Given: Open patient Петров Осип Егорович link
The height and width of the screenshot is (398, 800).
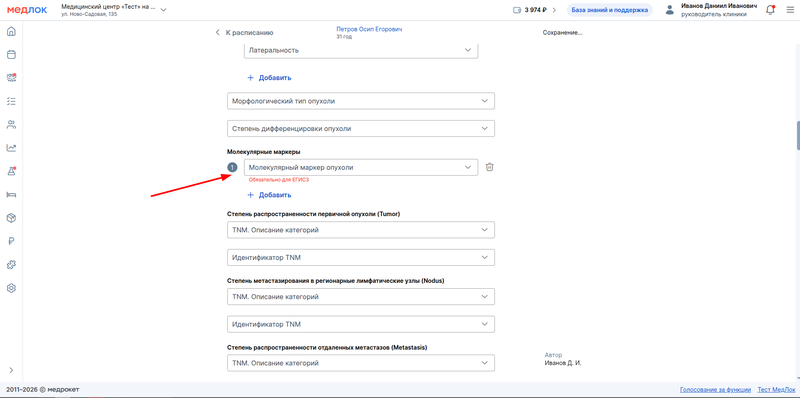Looking at the screenshot, I should (369, 30).
